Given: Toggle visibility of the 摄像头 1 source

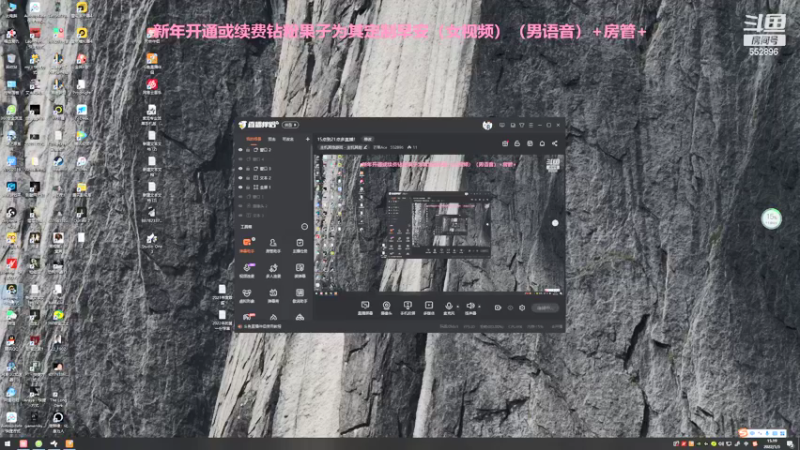Looking at the screenshot, I should pos(241,206).
